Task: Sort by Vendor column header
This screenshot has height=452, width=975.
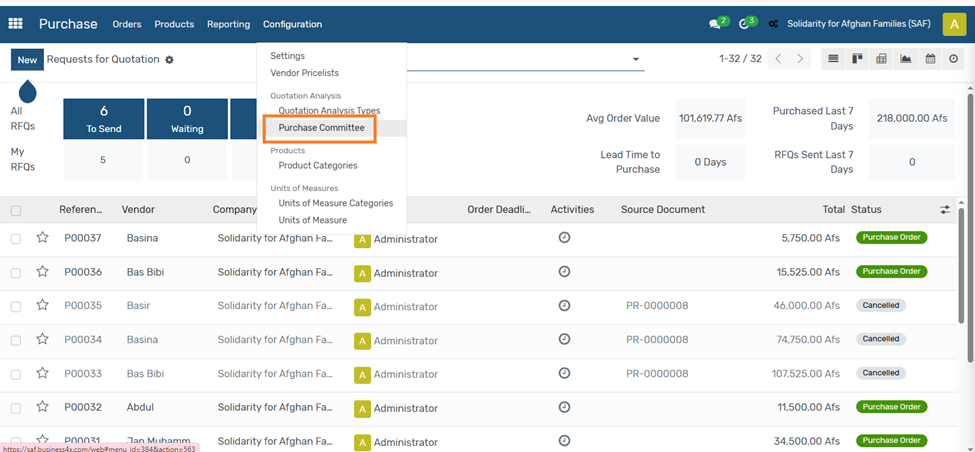Action: [x=138, y=210]
